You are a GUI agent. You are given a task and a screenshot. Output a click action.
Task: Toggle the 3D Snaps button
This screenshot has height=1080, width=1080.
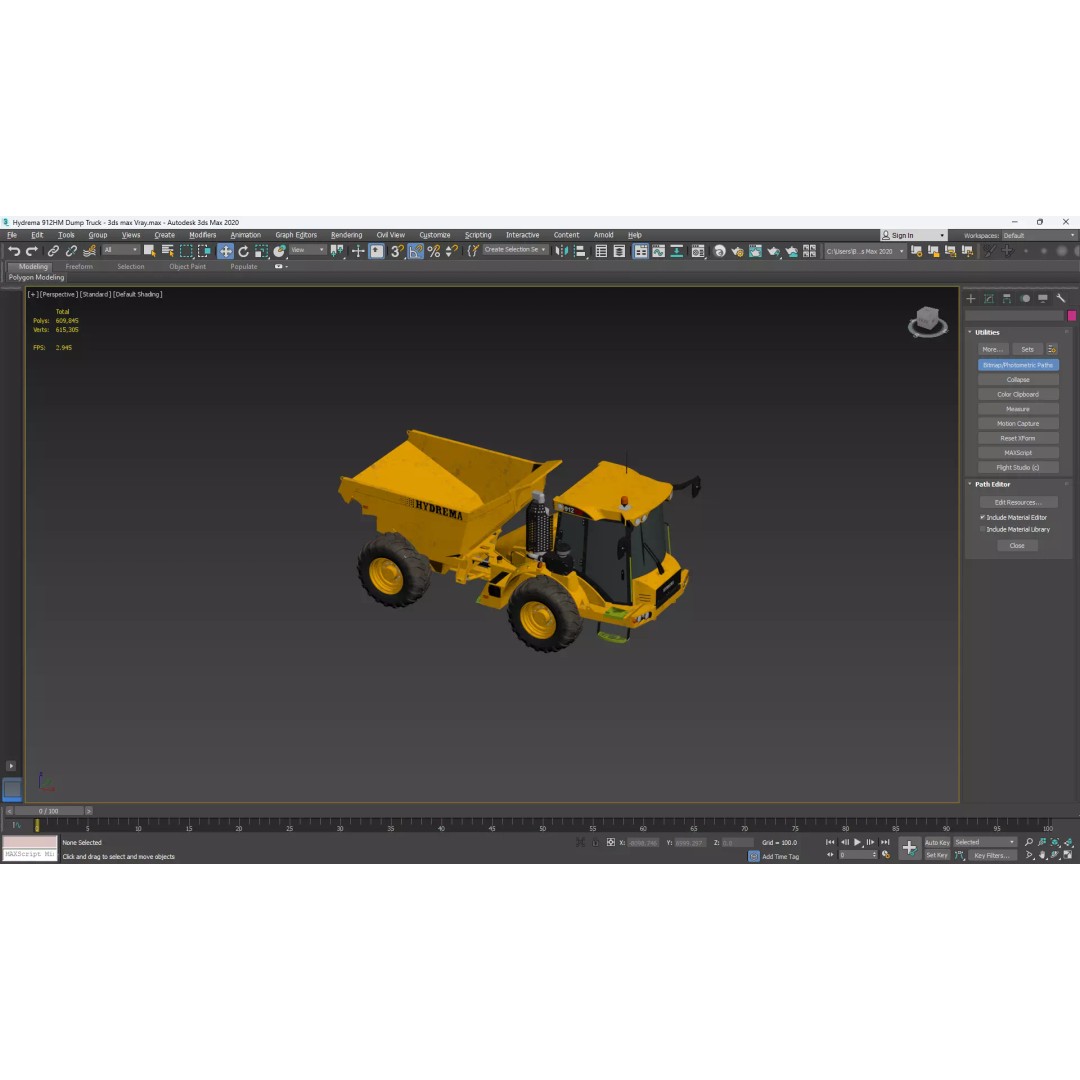397,251
